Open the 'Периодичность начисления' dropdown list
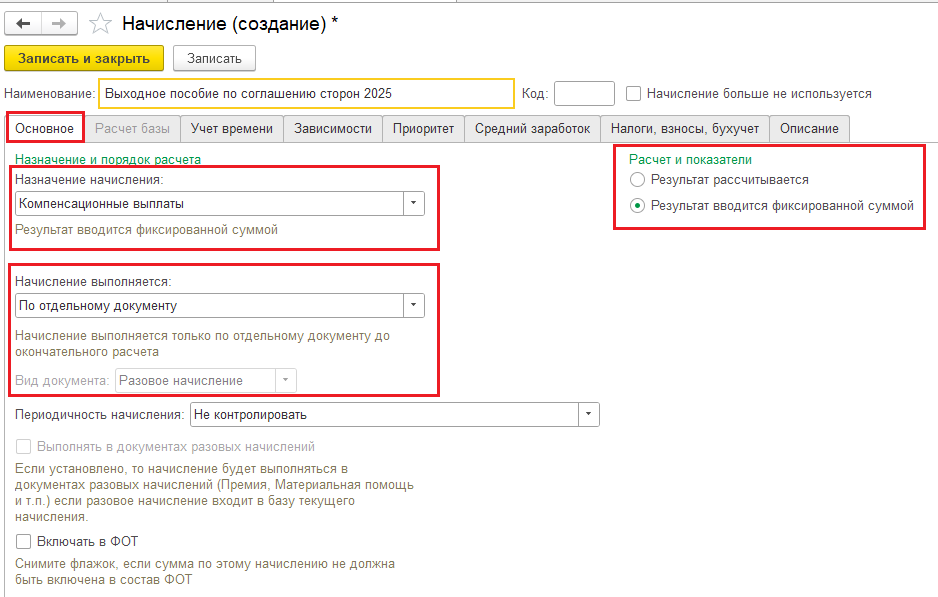The image size is (938, 597). pyautogui.click(x=588, y=414)
